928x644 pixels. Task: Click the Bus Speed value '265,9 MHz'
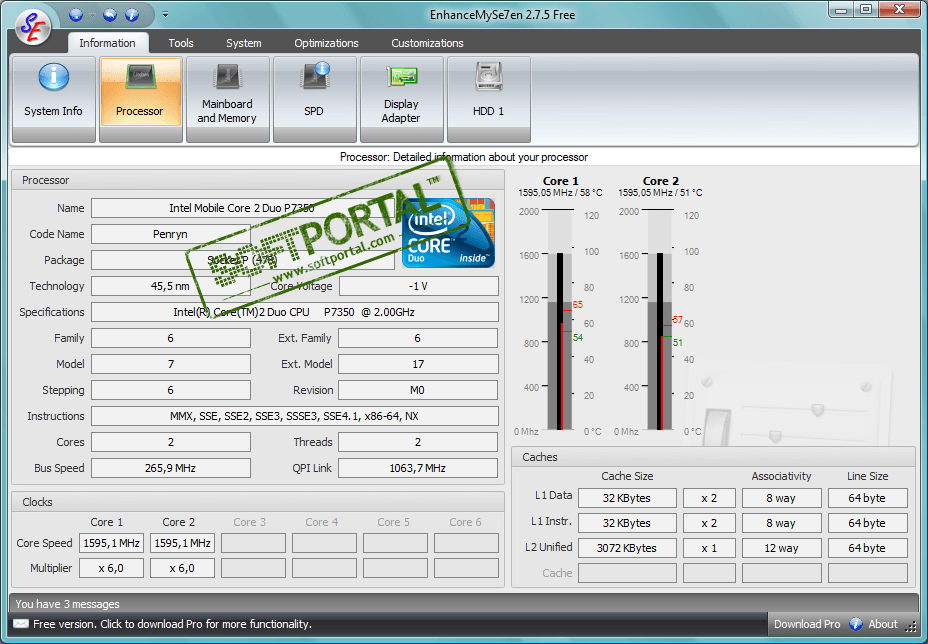[170, 468]
